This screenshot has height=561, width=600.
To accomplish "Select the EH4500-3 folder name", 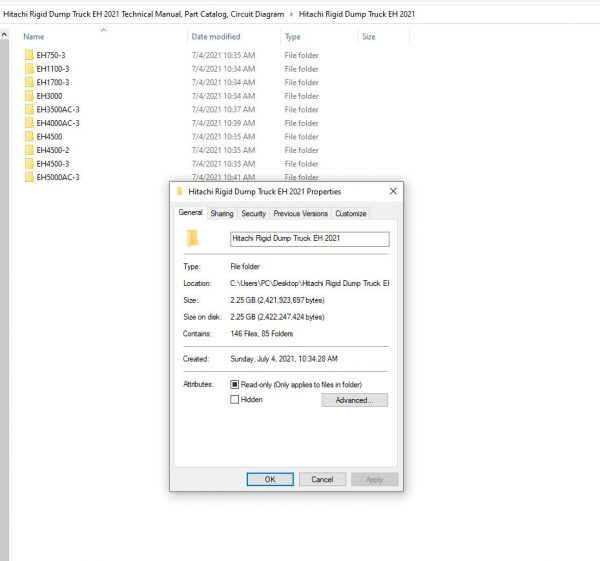I will pos(53,164).
